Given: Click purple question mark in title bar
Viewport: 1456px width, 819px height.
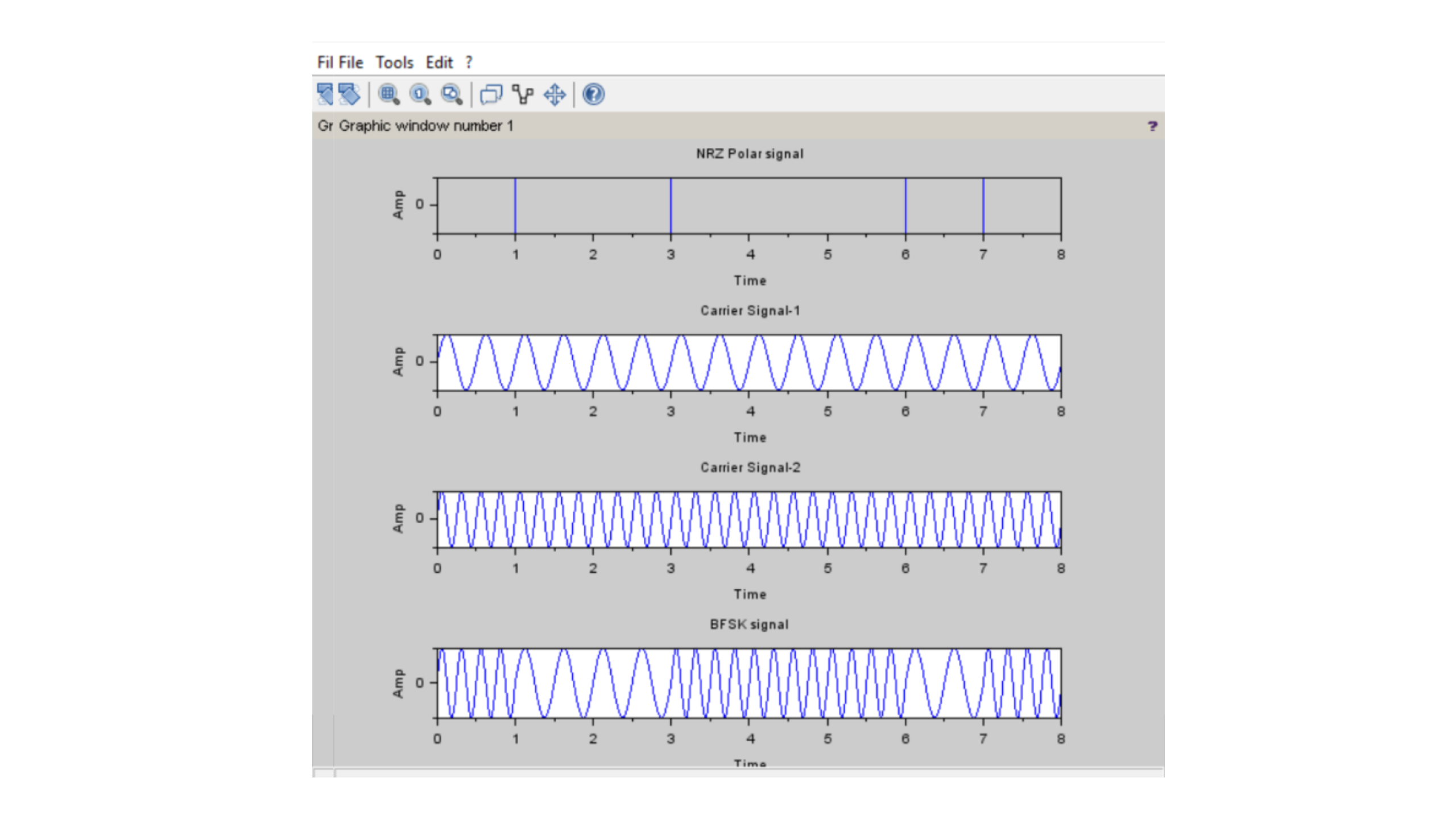Looking at the screenshot, I should click(x=1152, y=126).
